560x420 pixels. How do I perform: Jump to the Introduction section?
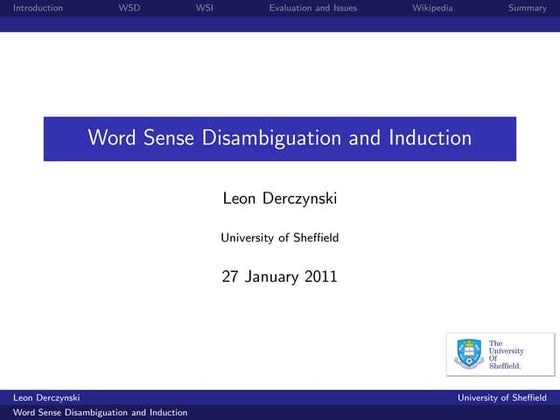pos(38,8)
